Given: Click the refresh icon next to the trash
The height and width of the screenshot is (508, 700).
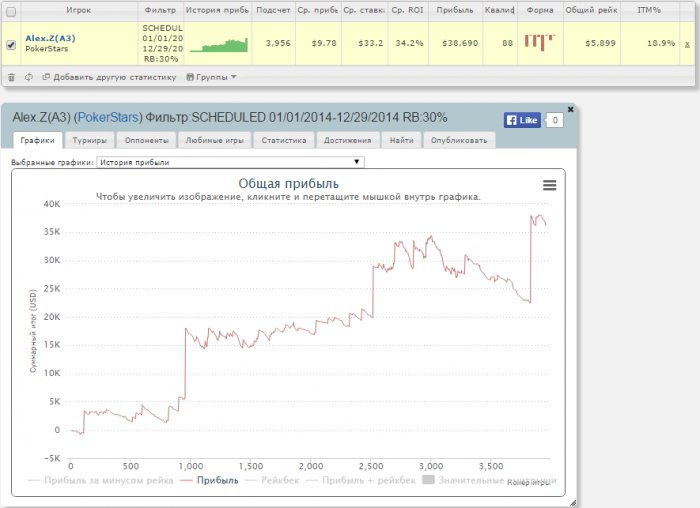Looking at the screenshot, I should click(28, 77).
